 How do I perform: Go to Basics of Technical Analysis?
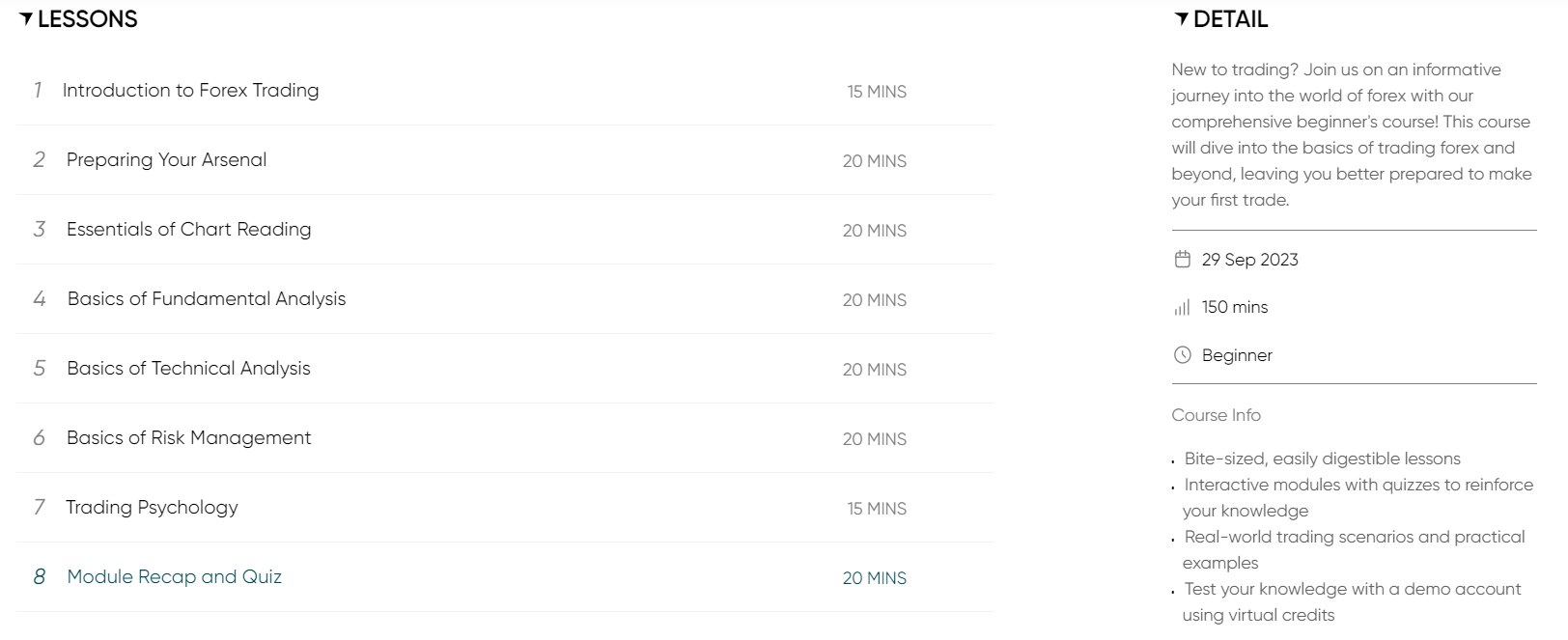188,369
